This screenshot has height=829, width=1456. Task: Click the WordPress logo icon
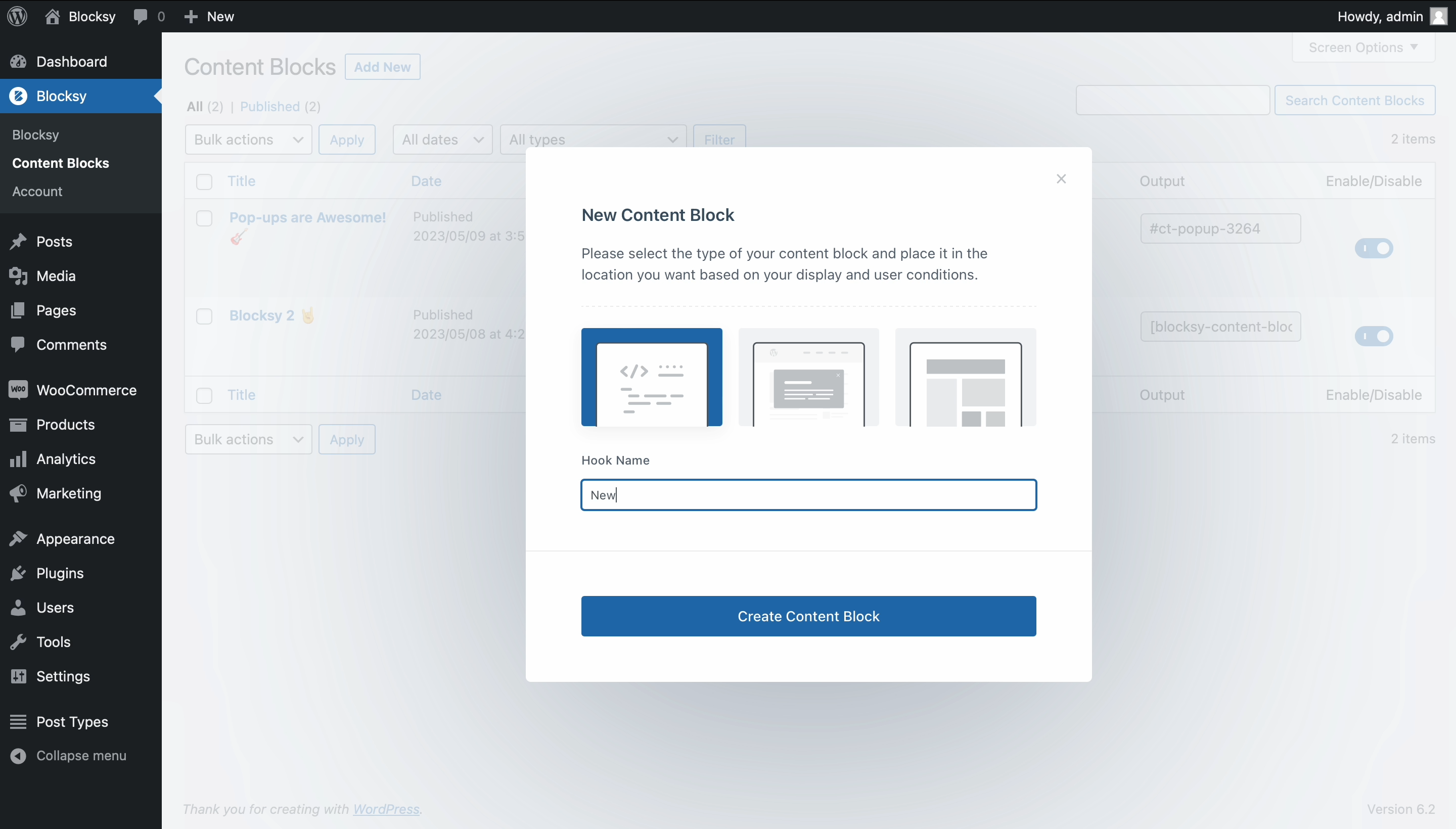coord(17,16)
